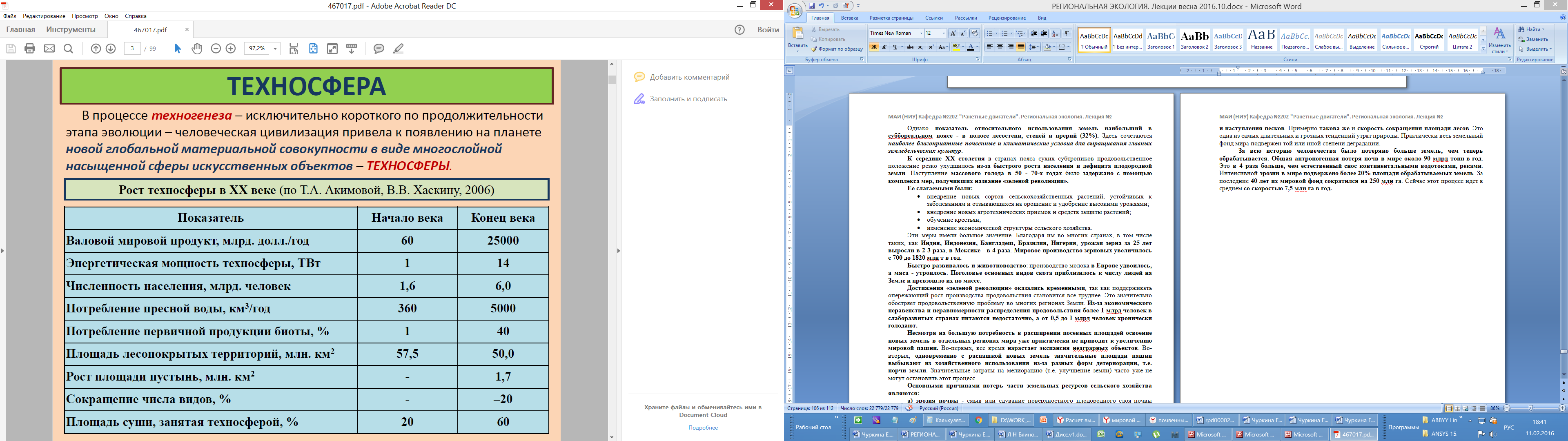Select the Hand pan tool in Acrobat
This screenshot has height=441, width=1568.
tap(196, 49)
